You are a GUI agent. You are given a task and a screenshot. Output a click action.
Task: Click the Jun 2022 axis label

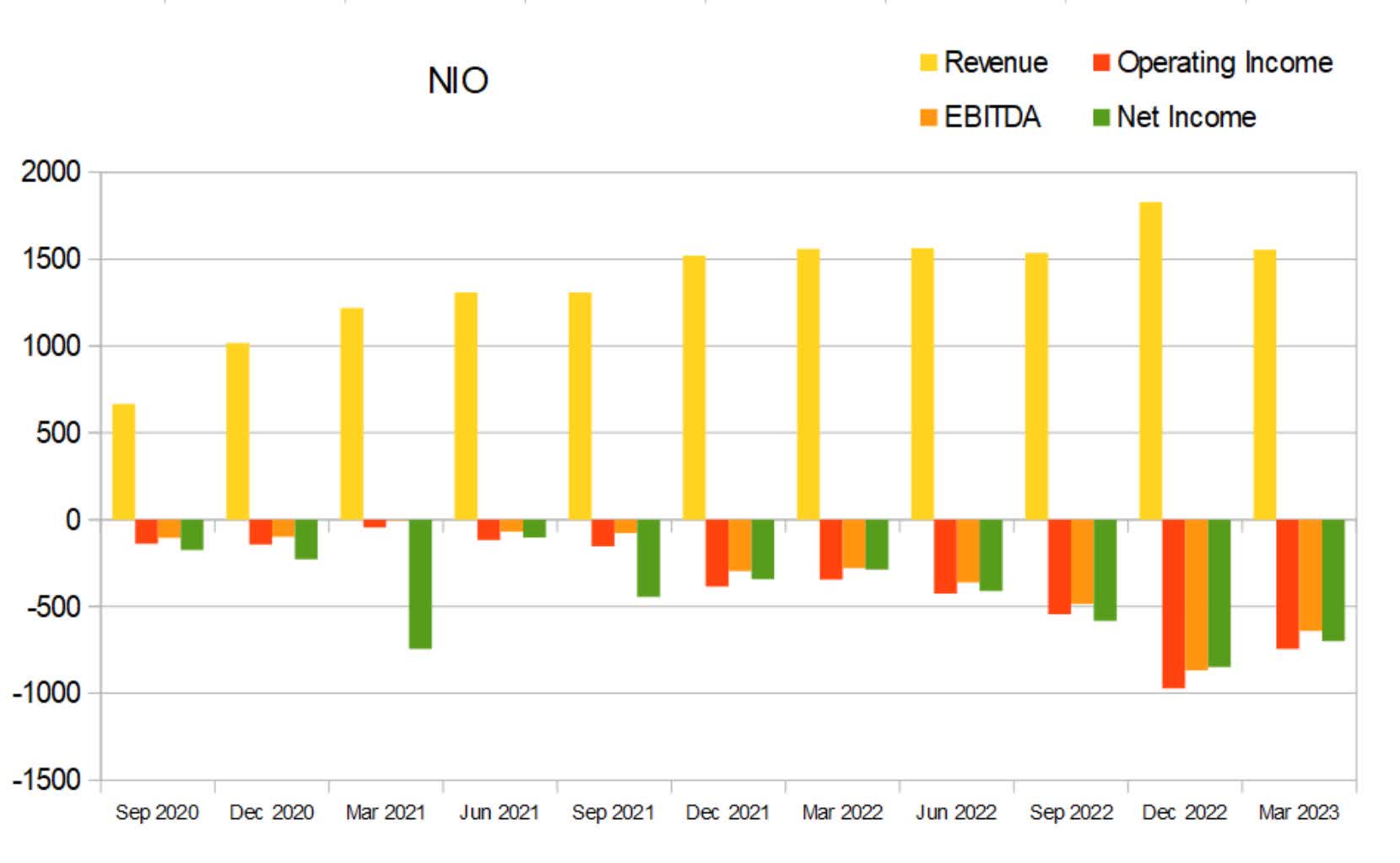point(956,812)
